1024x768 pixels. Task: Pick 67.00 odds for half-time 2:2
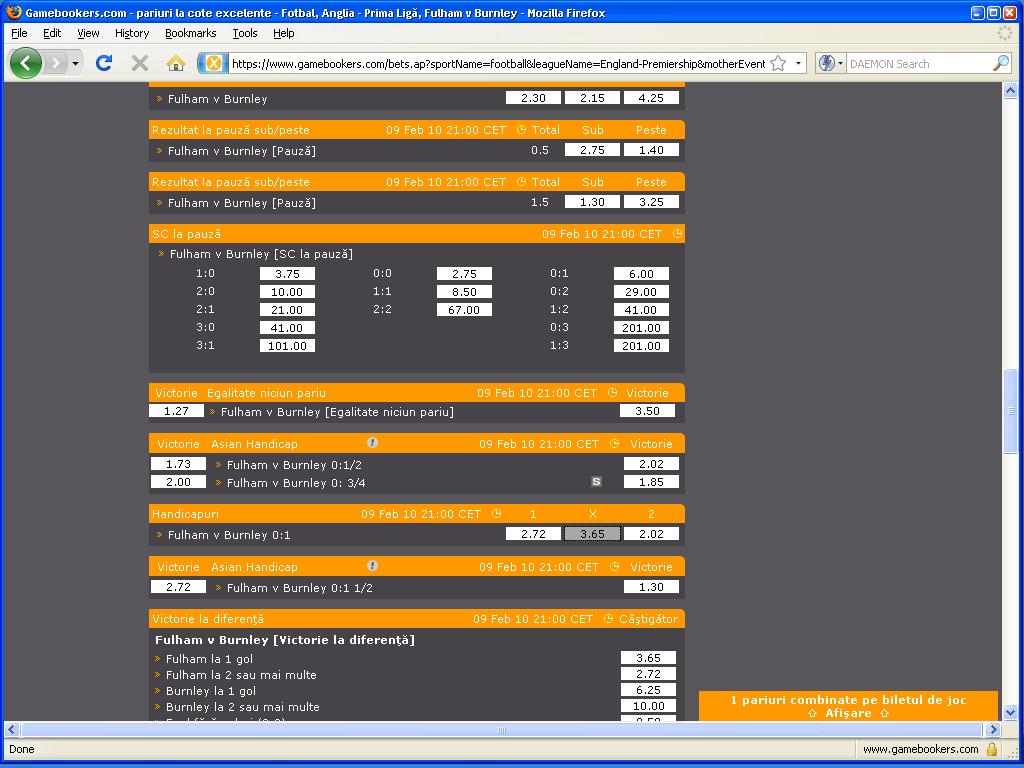point(464,310)
